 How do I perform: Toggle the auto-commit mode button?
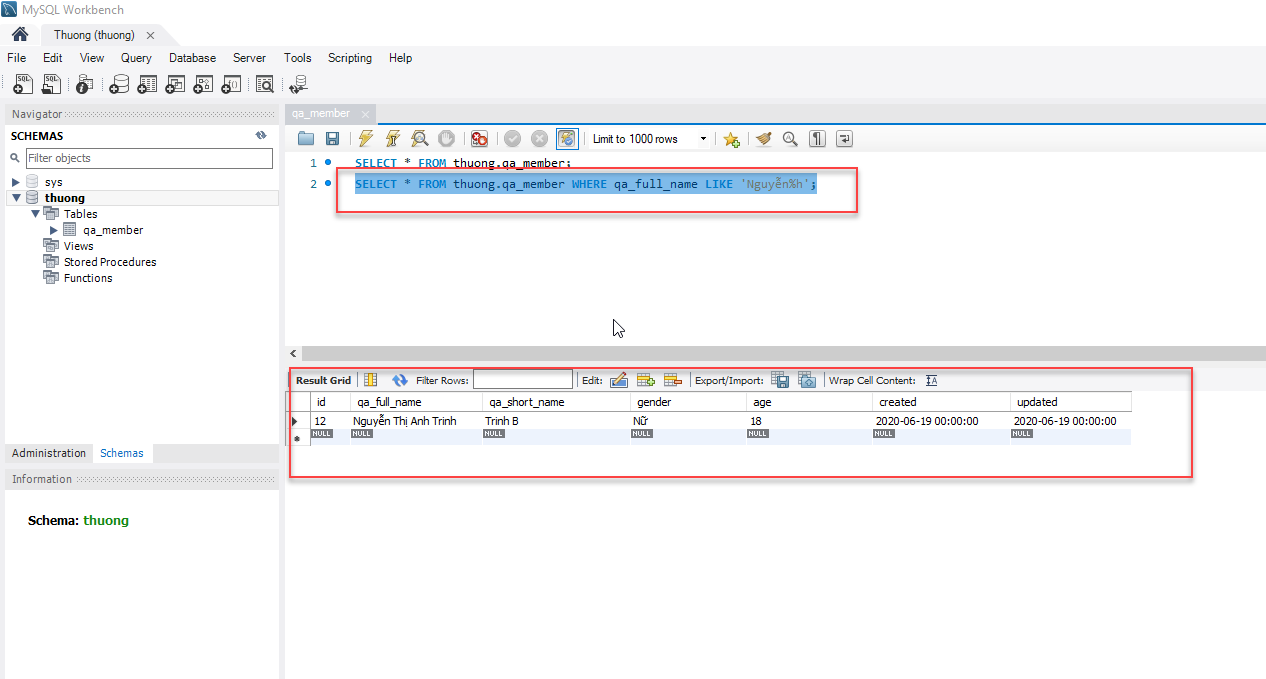coord(567,139)
